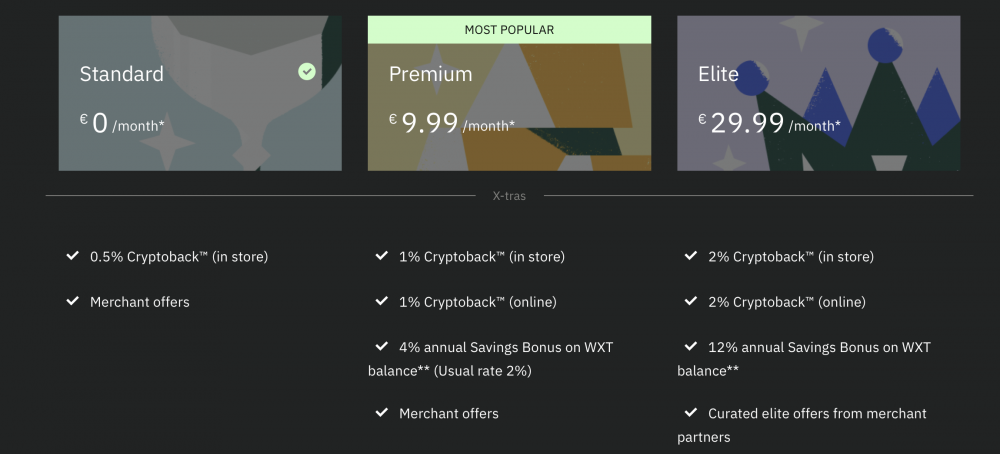Click the Elite plan title text
1000x454 pixels.
(718, 74)
